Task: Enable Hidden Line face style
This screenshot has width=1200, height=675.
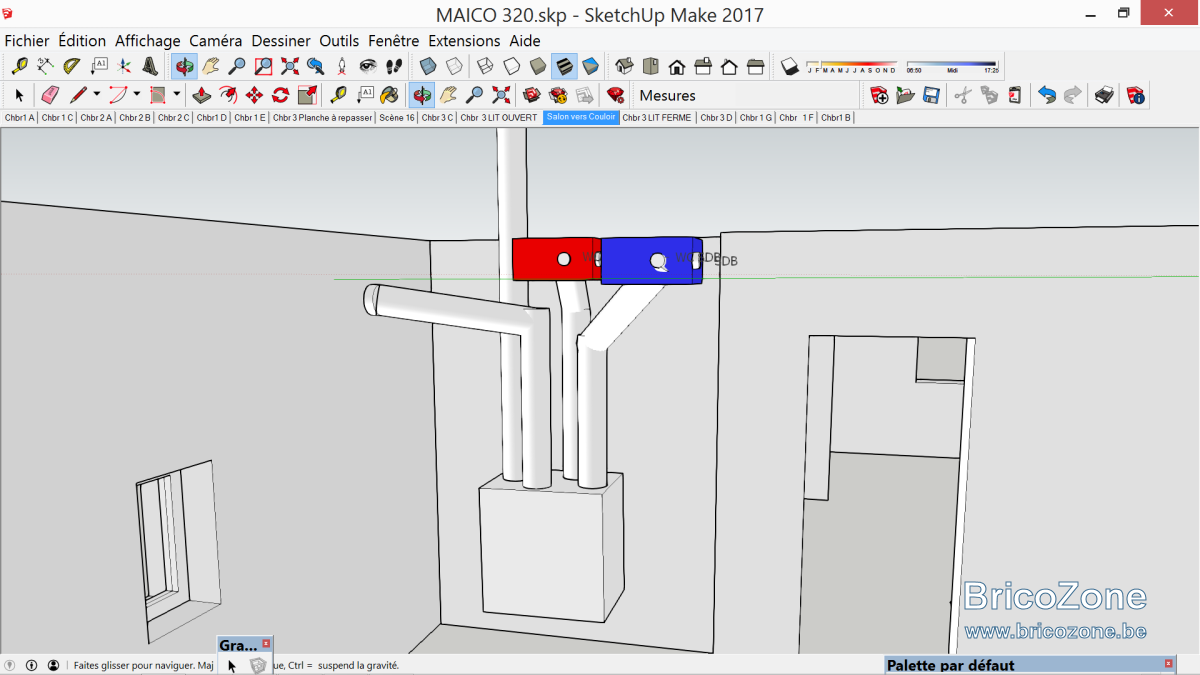Action: [x=512, y=66]
